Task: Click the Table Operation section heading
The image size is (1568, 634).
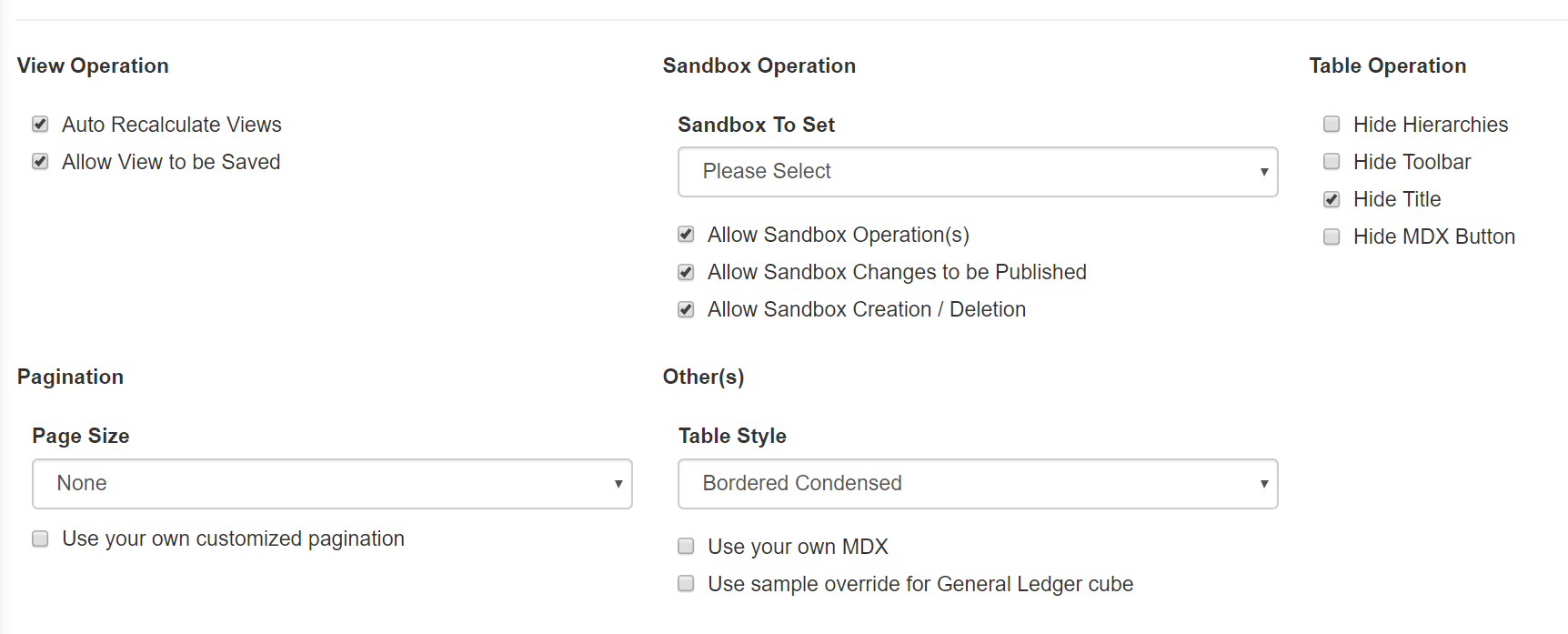Action: coord(1387,65)
